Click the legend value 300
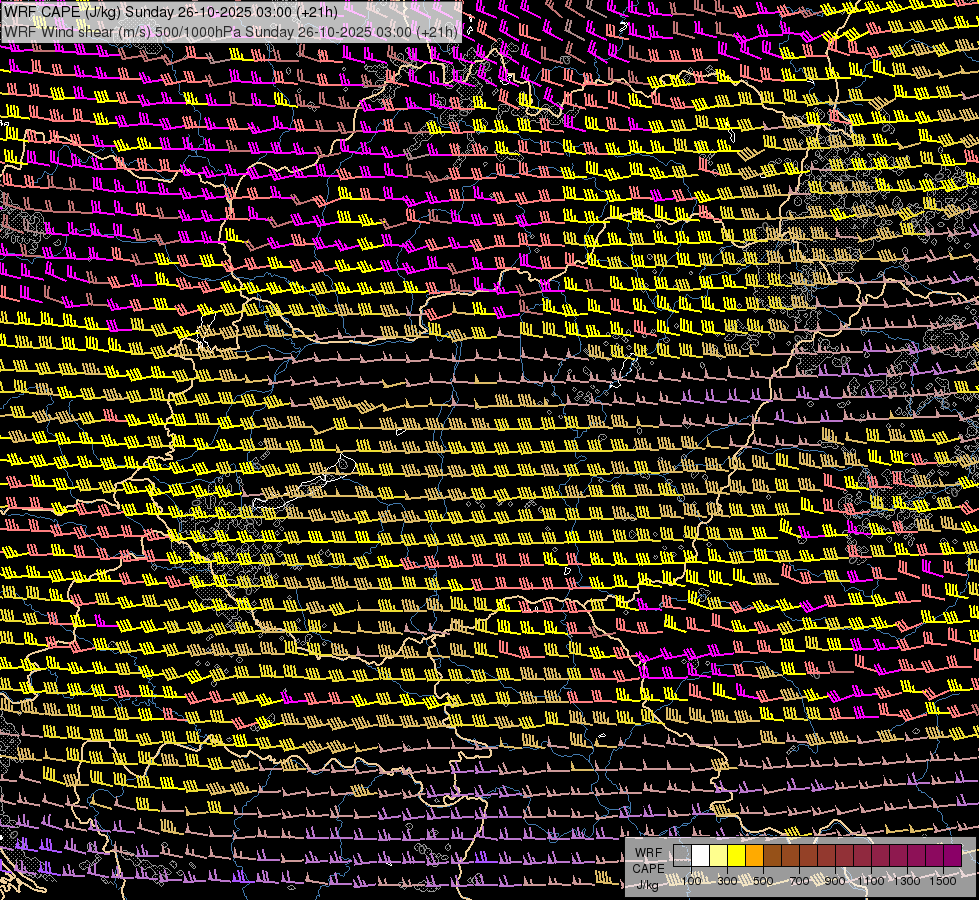 pyautogui.click(x=727, y=881)
